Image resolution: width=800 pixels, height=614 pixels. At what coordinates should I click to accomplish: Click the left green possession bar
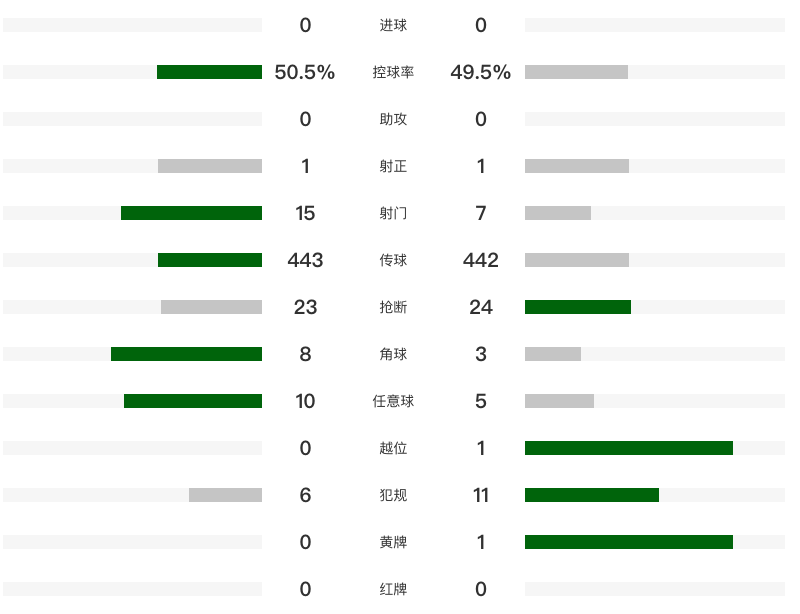[209, 72]
